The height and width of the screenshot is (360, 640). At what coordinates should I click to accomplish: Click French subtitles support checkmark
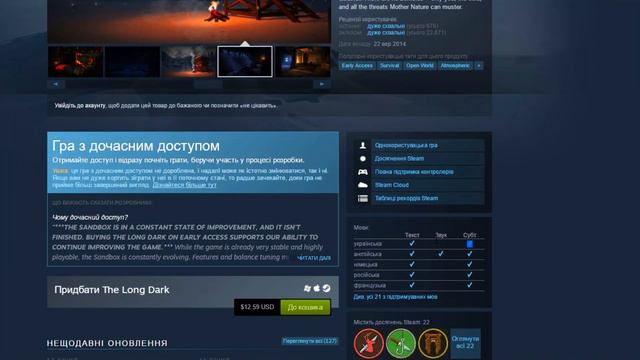click(x=469, y=285)
